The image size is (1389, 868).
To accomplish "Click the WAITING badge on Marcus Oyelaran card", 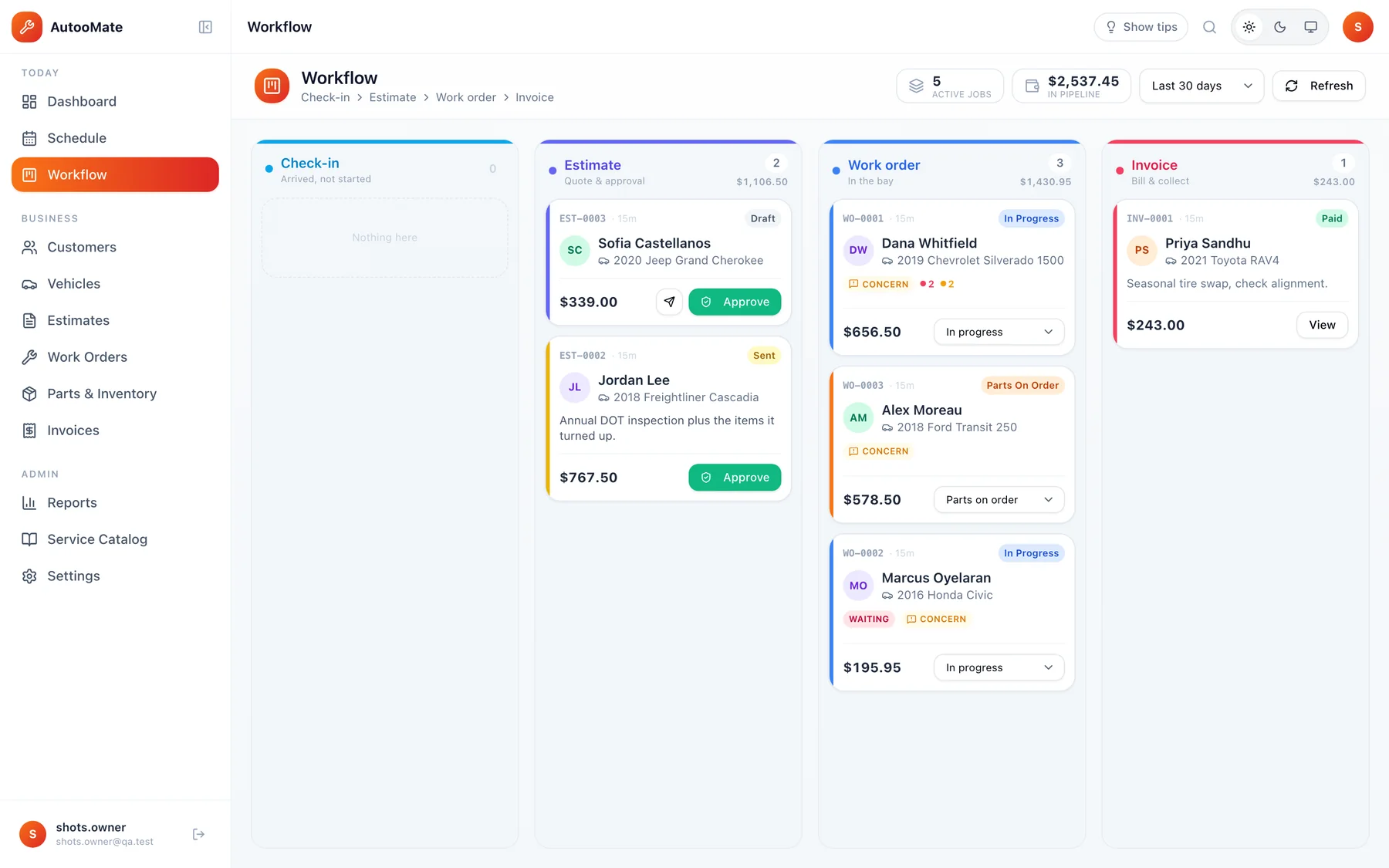I will (x=869, y=619).
